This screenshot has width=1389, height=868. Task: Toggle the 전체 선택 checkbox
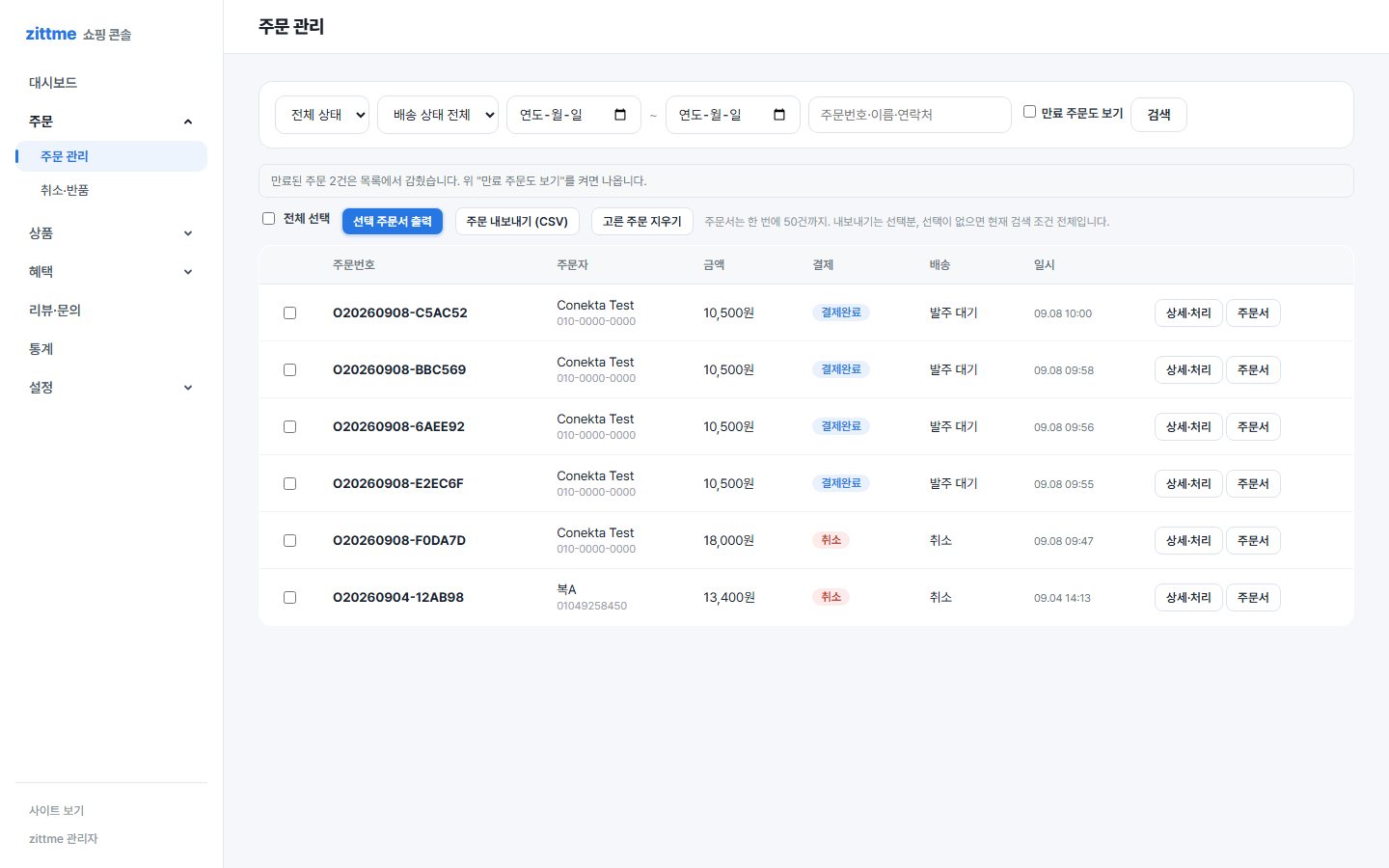click(x=269, y=219)
